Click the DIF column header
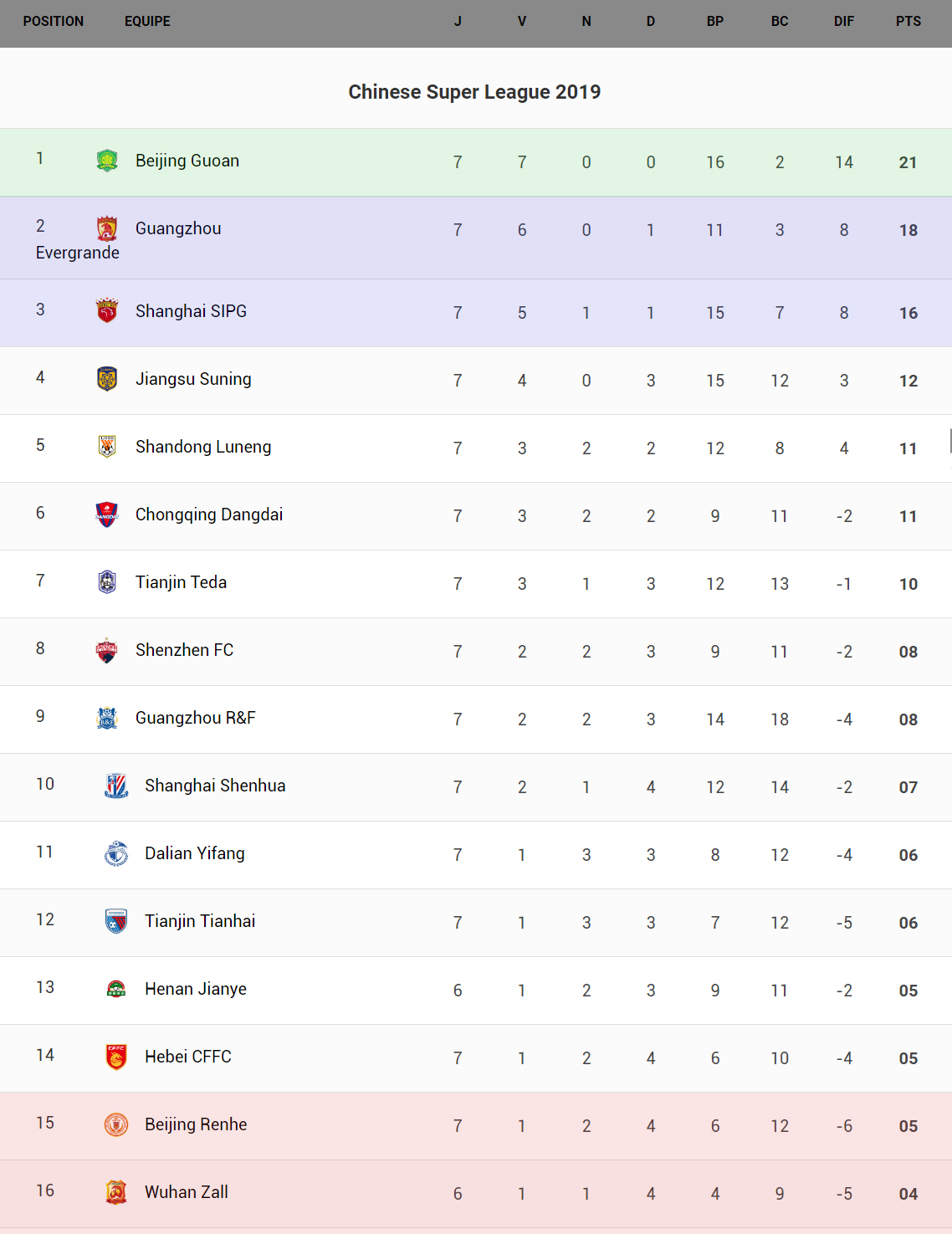This screenshot has width=952, height=1234. [843, 22]
